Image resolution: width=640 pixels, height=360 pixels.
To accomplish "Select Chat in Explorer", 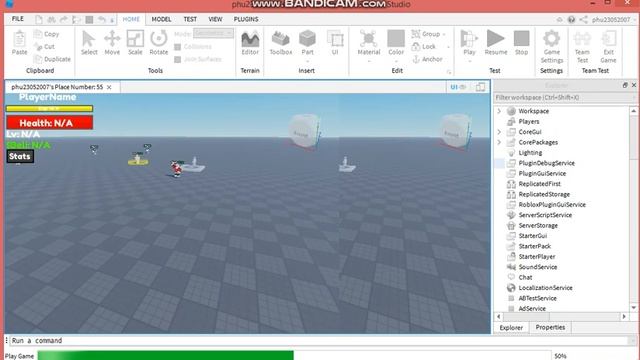I will point(525,278).
